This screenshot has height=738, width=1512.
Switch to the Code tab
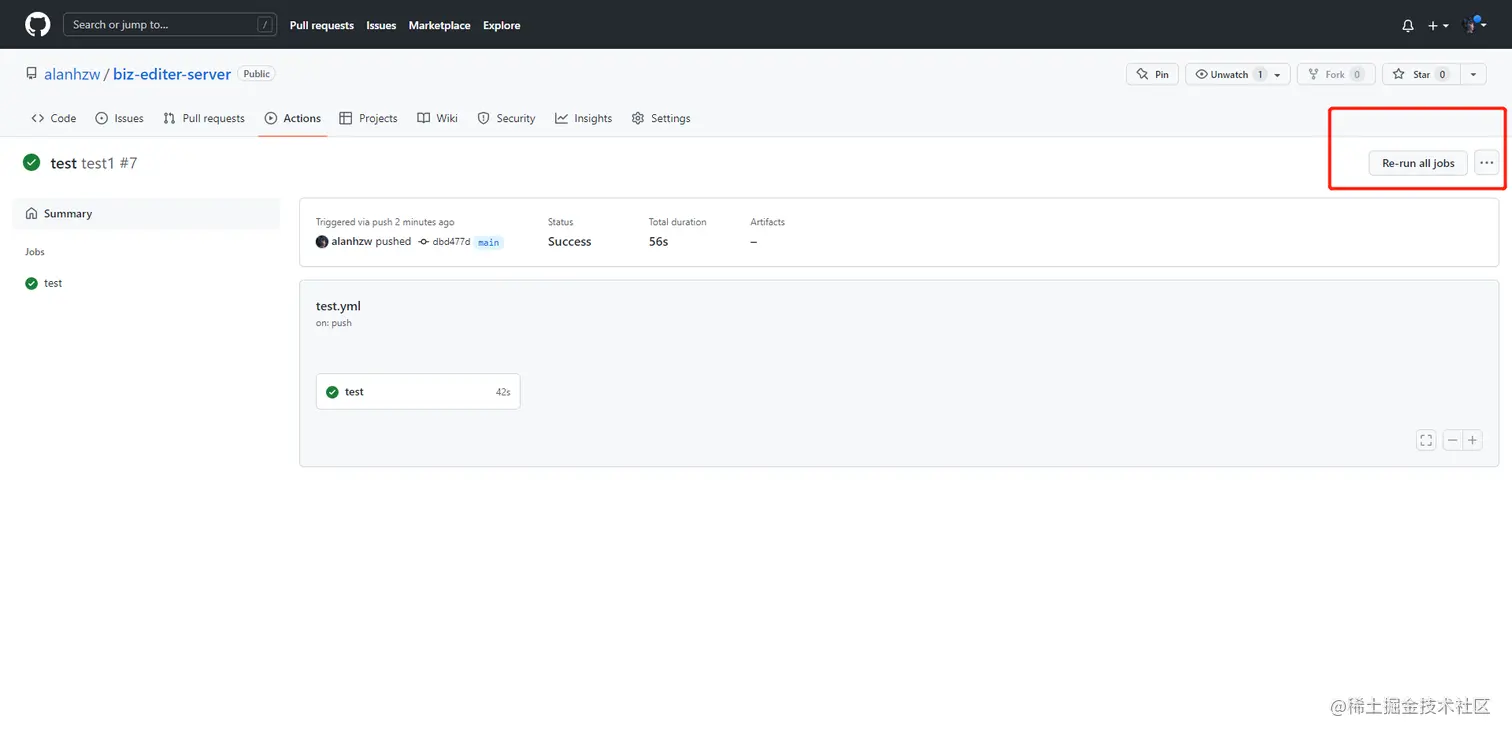pyautogui.click(x=54, y=118)
